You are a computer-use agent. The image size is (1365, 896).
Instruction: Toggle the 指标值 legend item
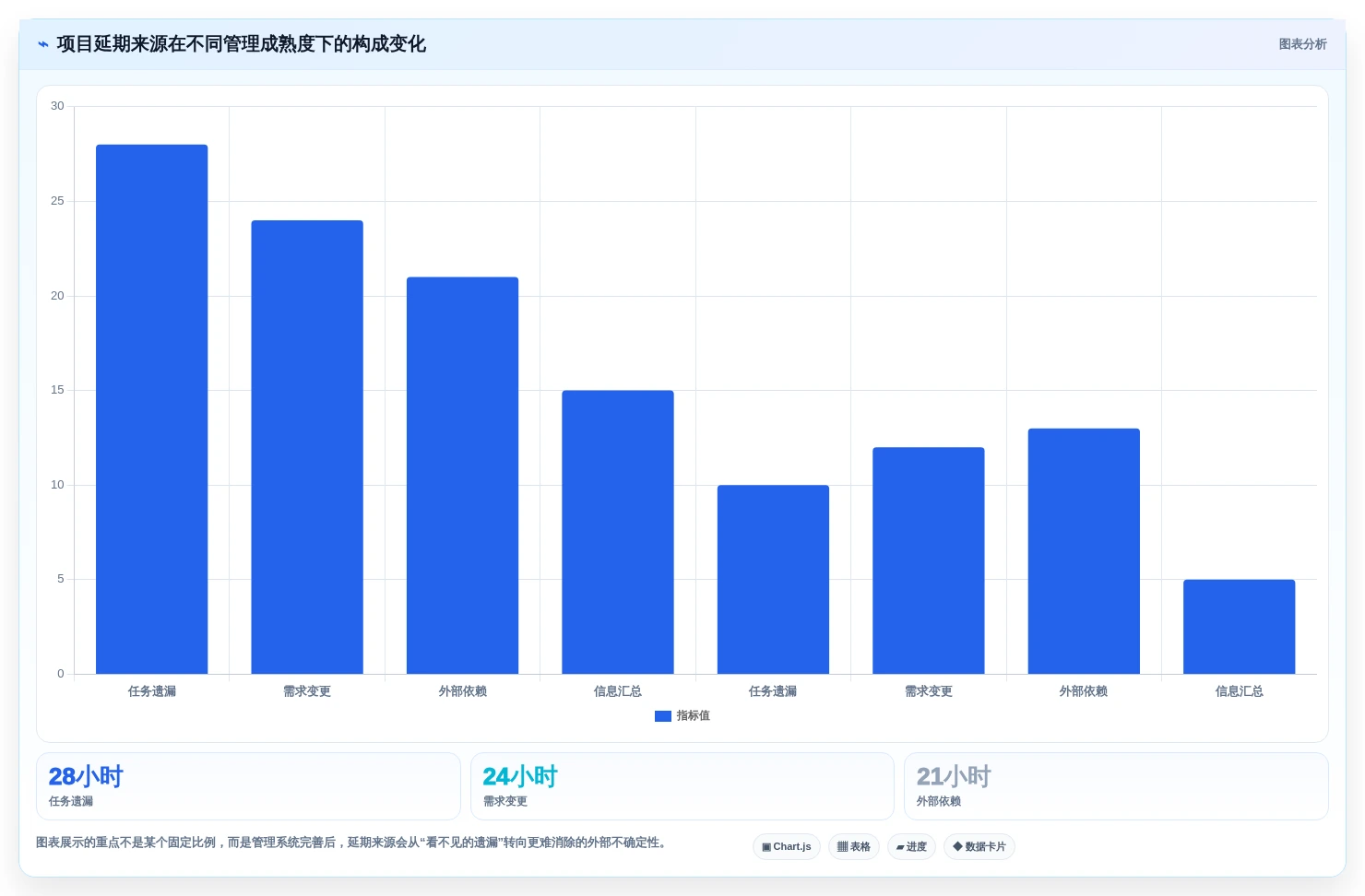(x=682, y=715)
